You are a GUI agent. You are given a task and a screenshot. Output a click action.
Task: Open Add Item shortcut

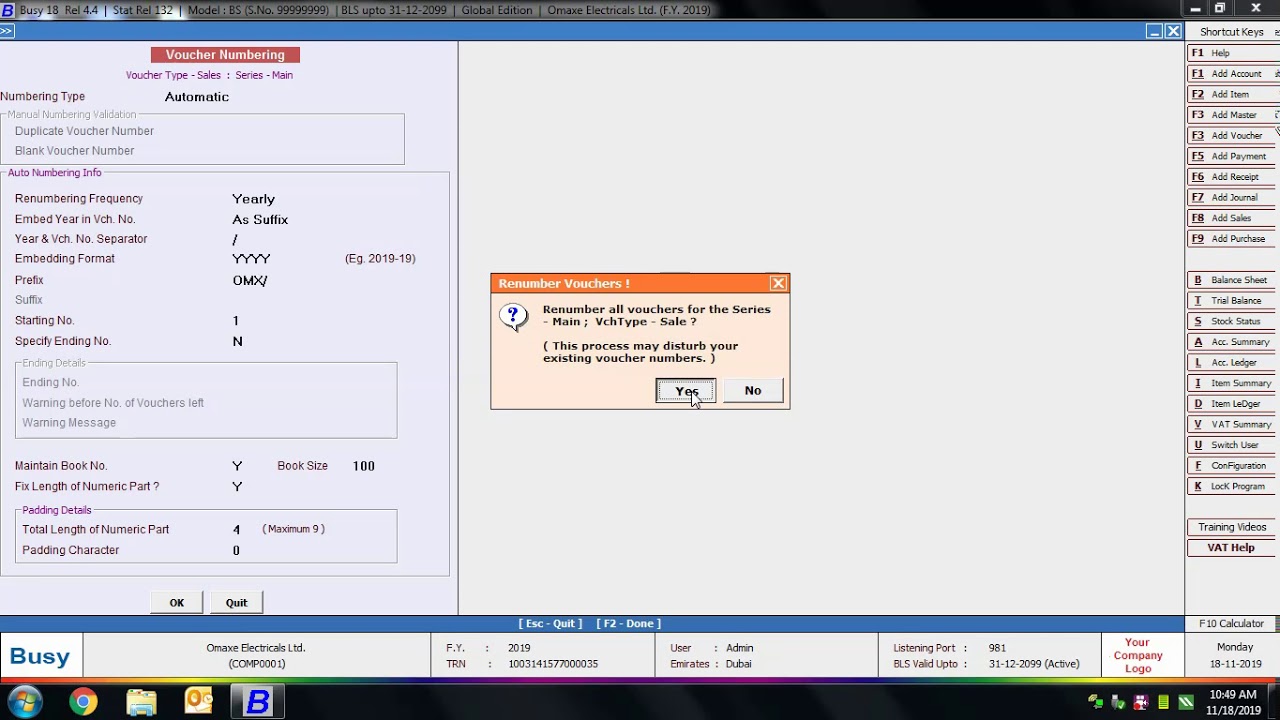1232,94
